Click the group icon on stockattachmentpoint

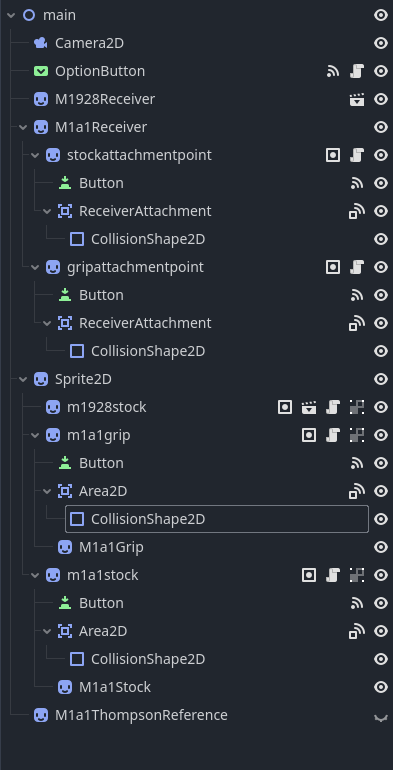click(333, 155)
